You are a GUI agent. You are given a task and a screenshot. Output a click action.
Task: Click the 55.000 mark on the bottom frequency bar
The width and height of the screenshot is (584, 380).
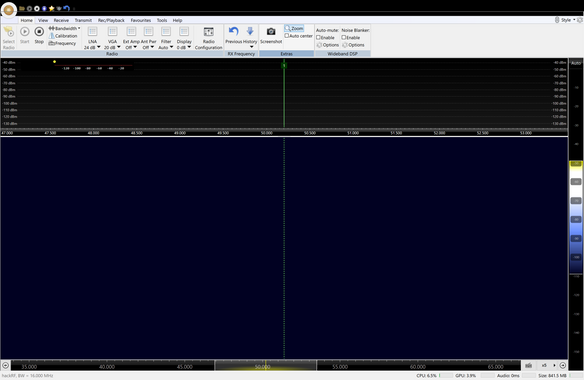340,367
